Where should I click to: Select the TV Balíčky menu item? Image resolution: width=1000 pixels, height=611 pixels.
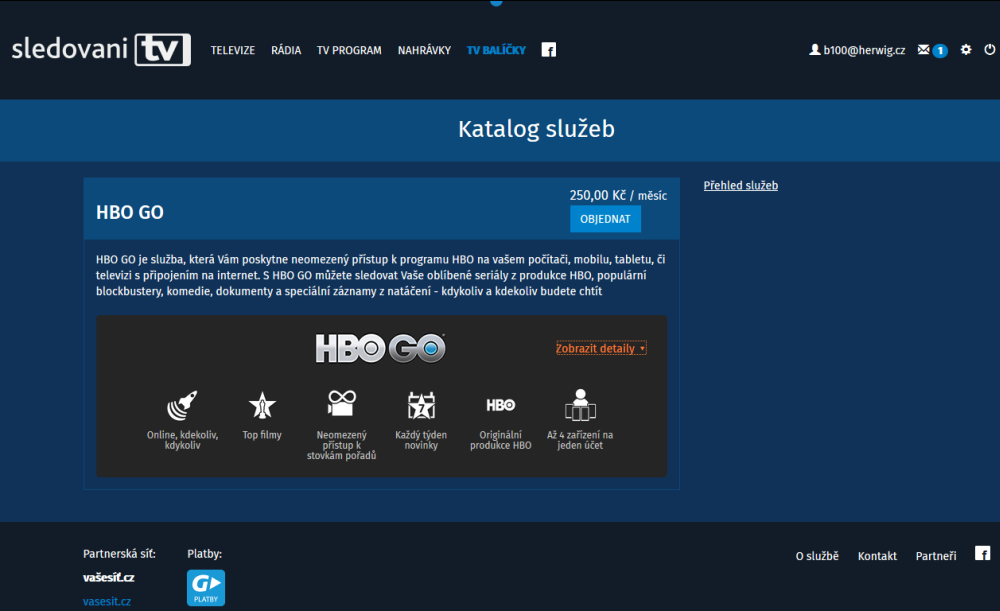coord(496,50)
